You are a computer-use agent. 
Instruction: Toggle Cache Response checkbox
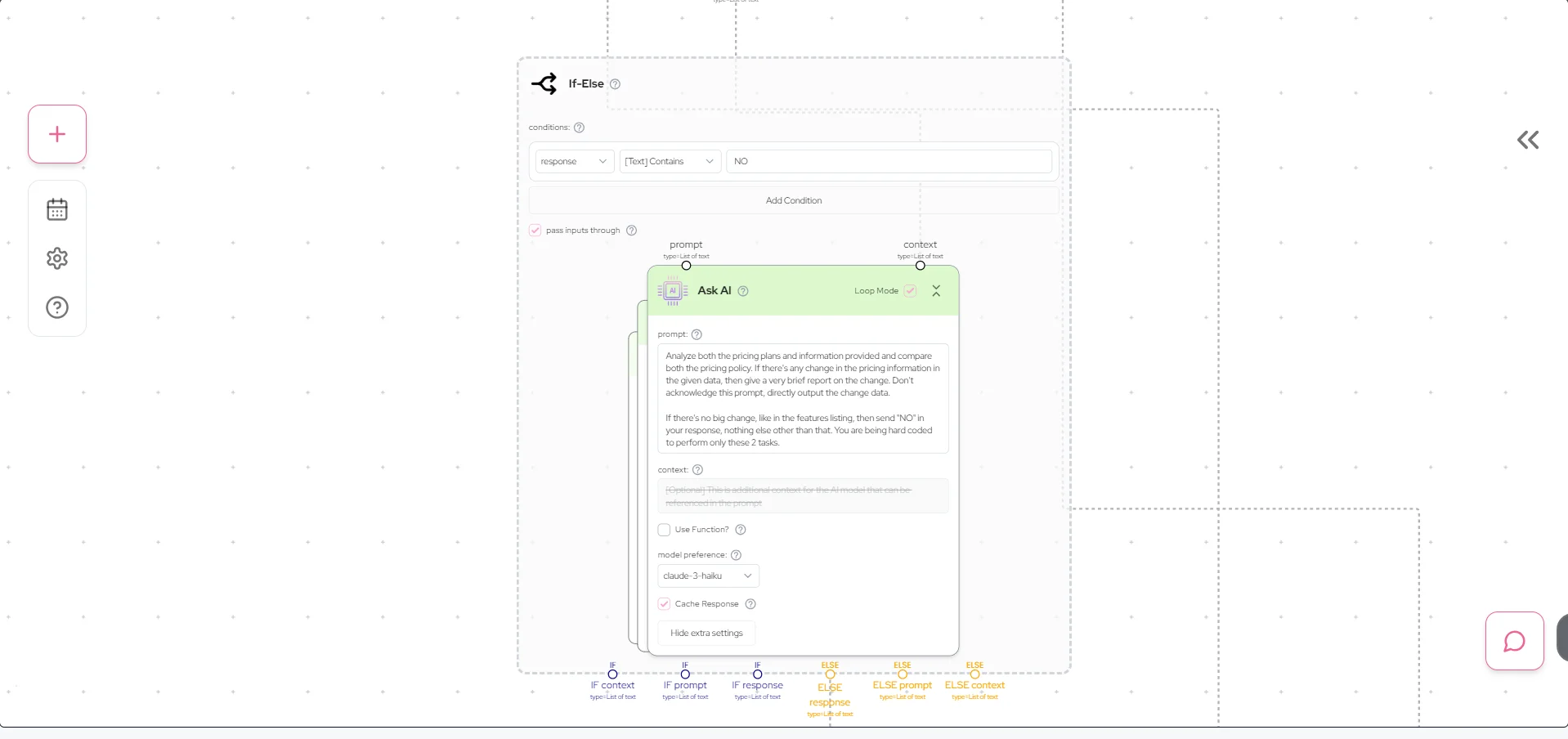click(x=664, y=604)
